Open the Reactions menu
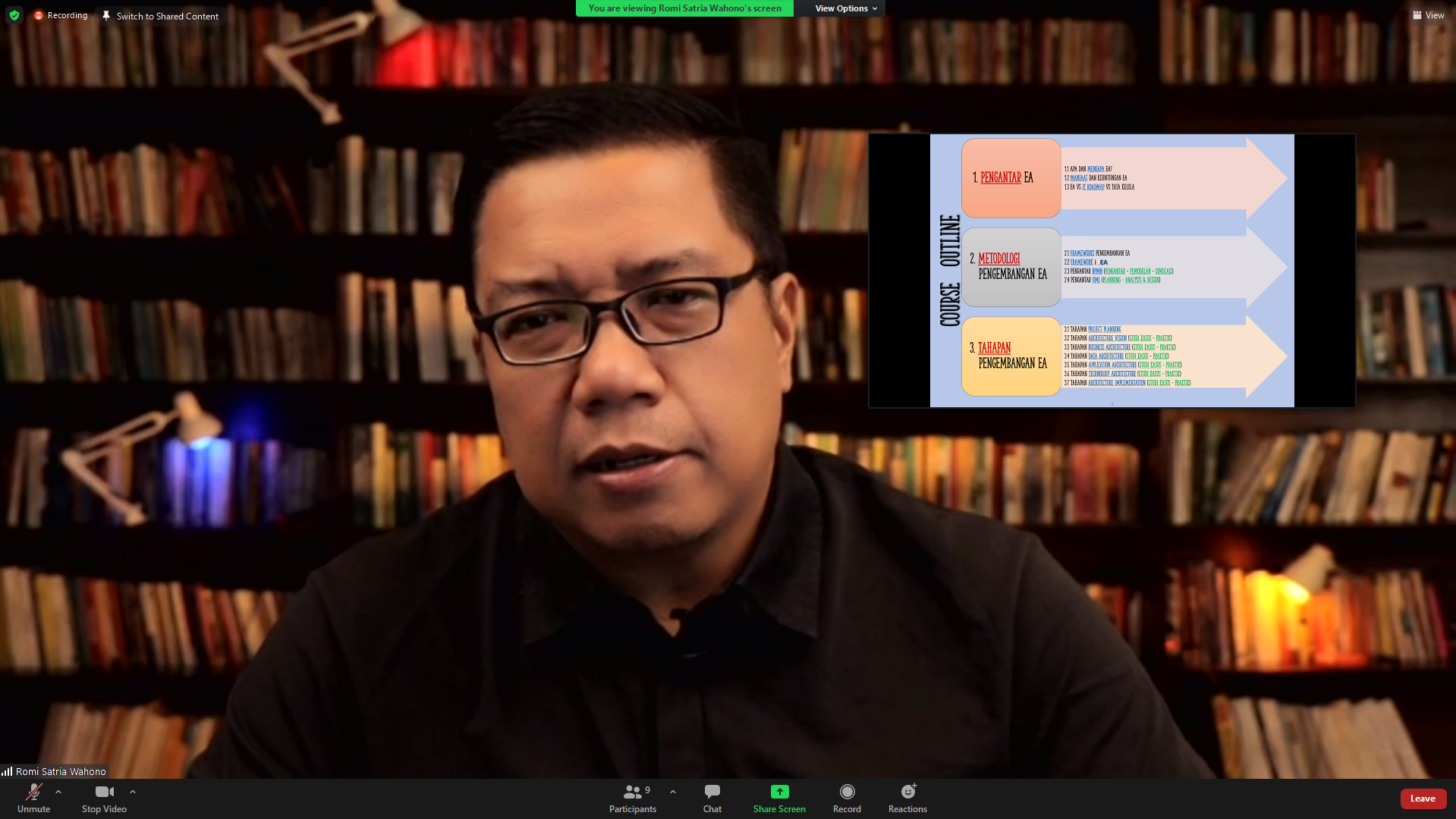Viewport: 1456px width, 819px height. point(907,798)
